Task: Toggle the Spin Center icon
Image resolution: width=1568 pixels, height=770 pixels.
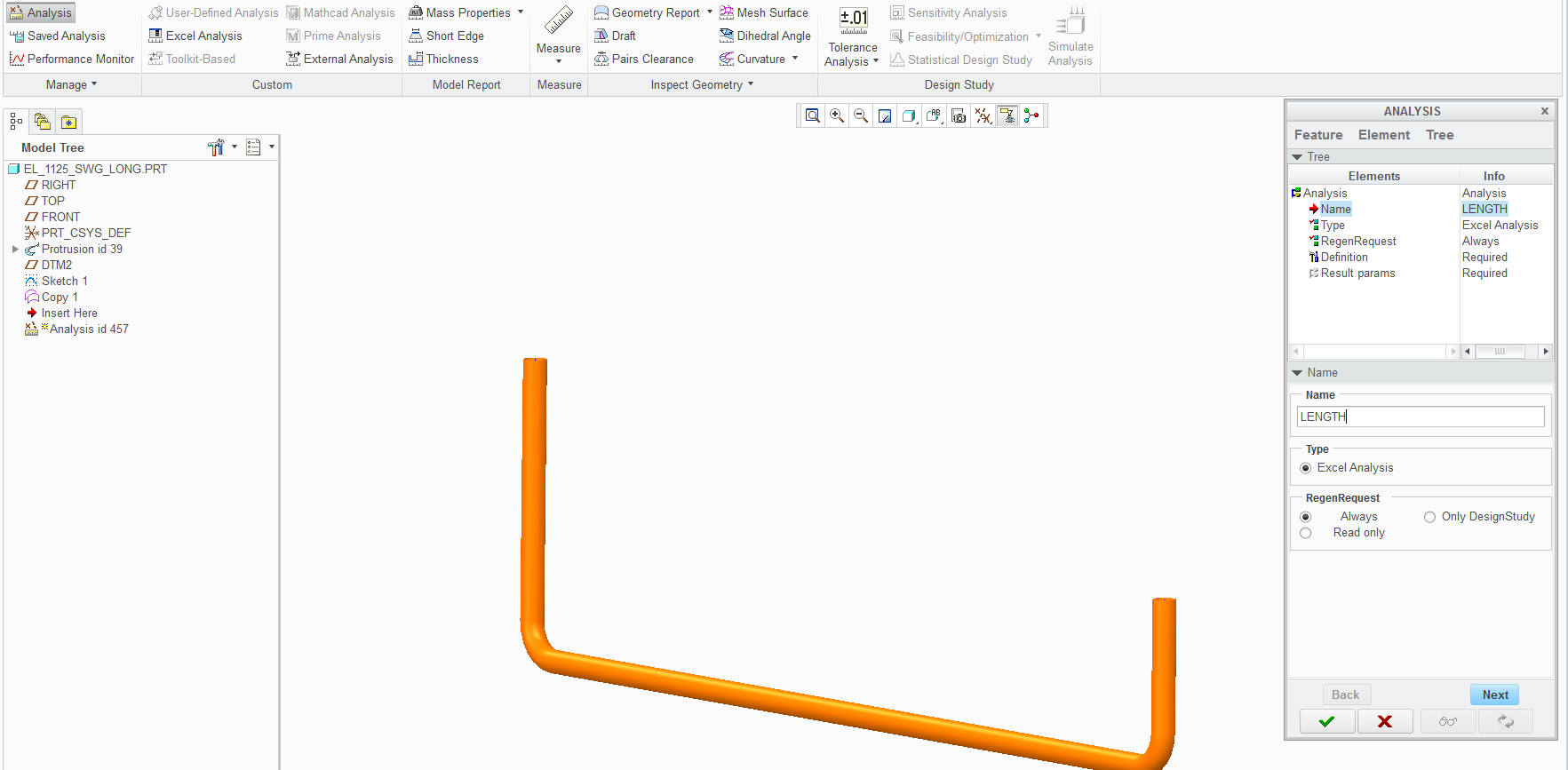Action: click(1031, 115)
